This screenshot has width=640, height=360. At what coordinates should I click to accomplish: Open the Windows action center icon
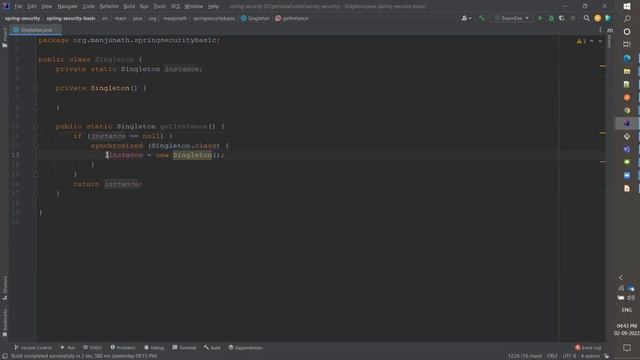point(627,348)
